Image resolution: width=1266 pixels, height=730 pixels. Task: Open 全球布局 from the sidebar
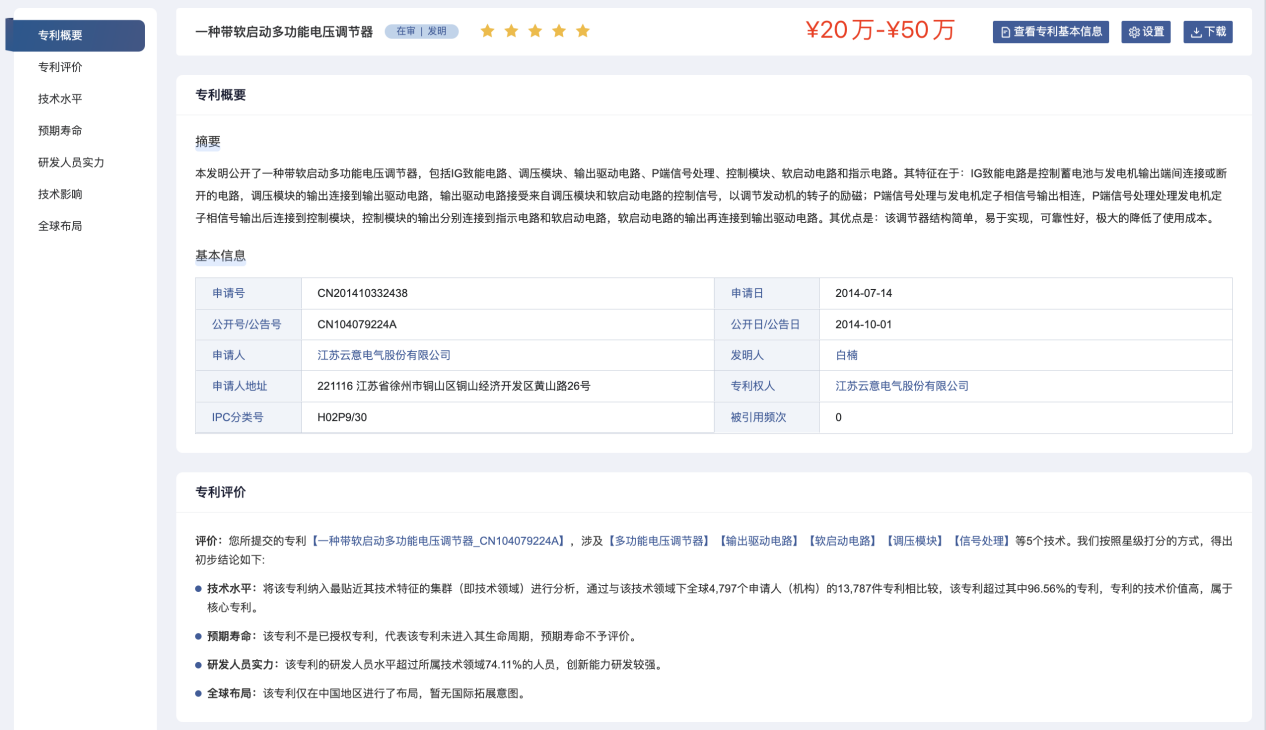click(60, 226)
